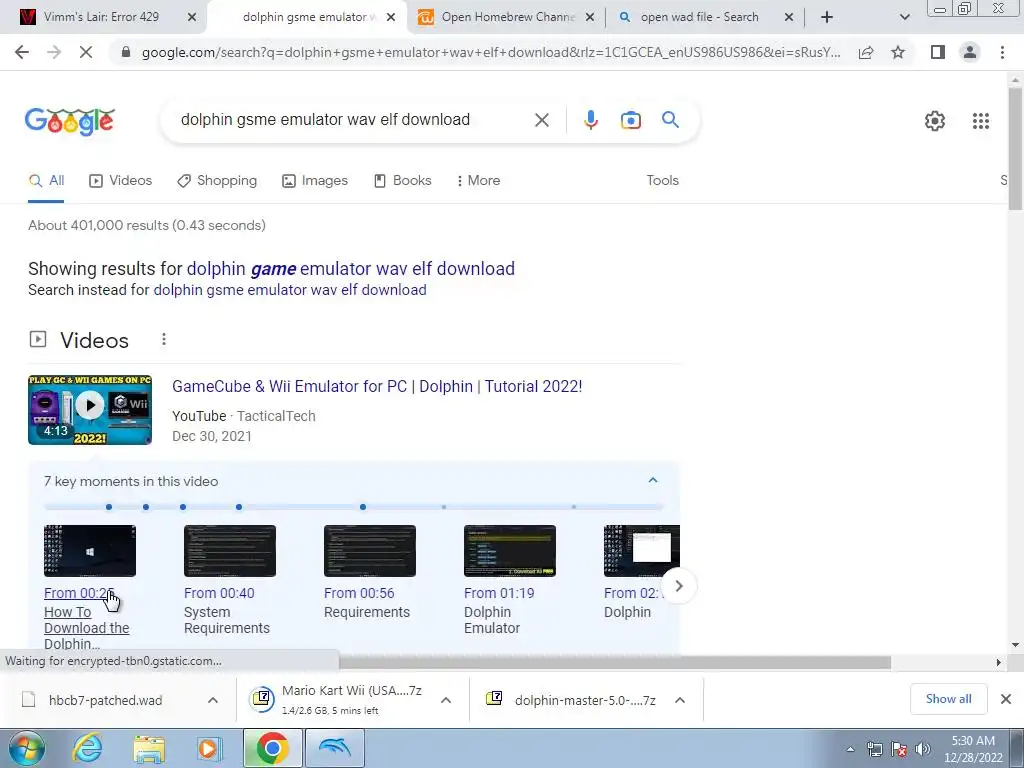Open the Chrome side panel

coord(938,52)
